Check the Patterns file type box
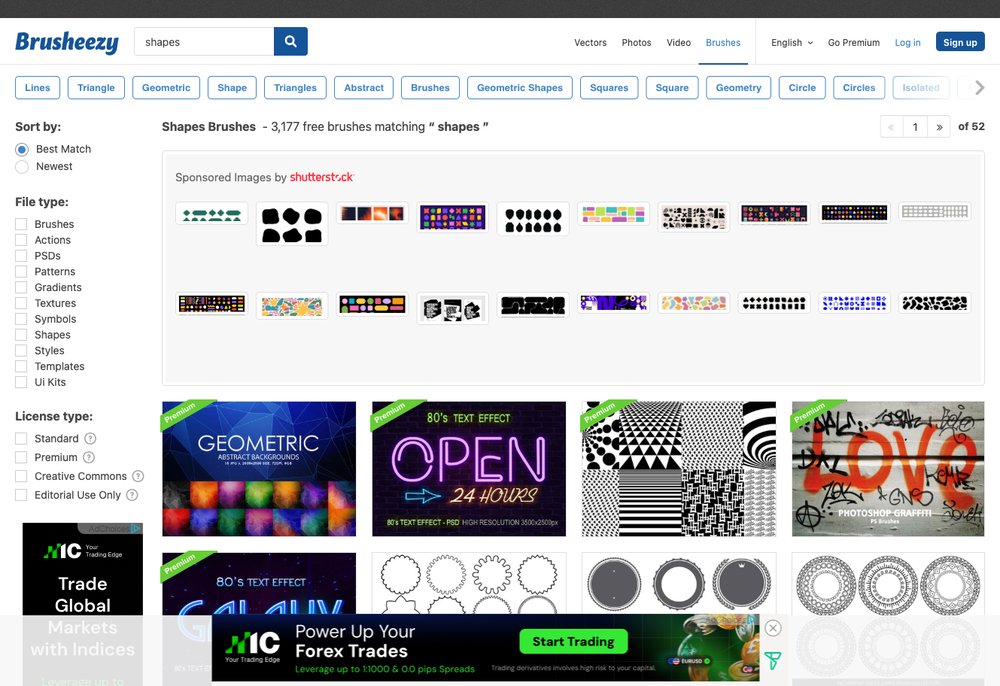This screenshot has height=686, width=1000. tap(21, 272)
